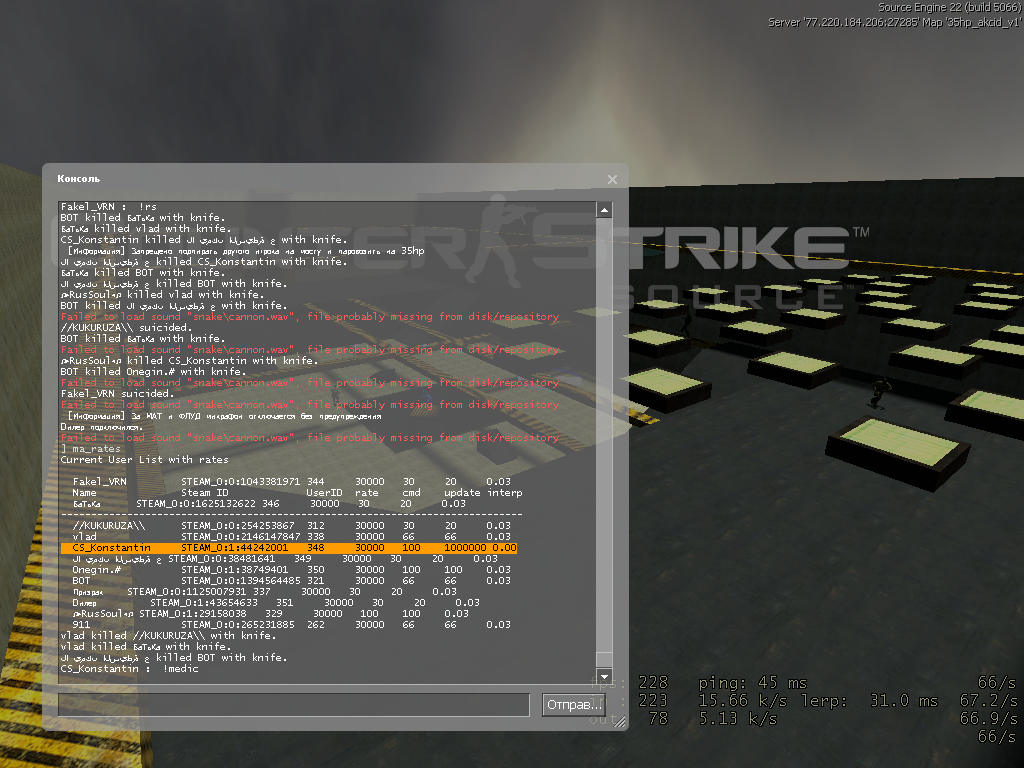The image size is (1024, 768).
Task: Click the '5.13 k/s' net graph value
Action: coord(738,720)
